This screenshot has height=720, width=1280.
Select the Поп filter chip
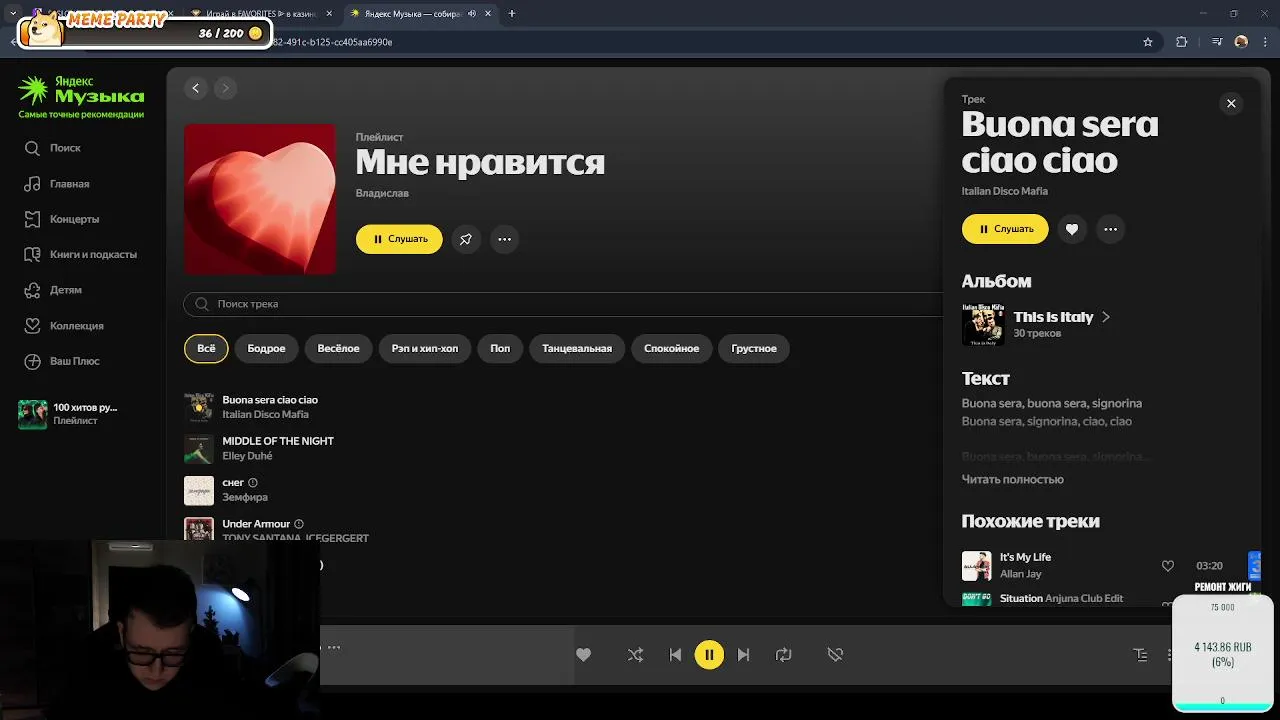pyautogui.click(x=500, y=348)
